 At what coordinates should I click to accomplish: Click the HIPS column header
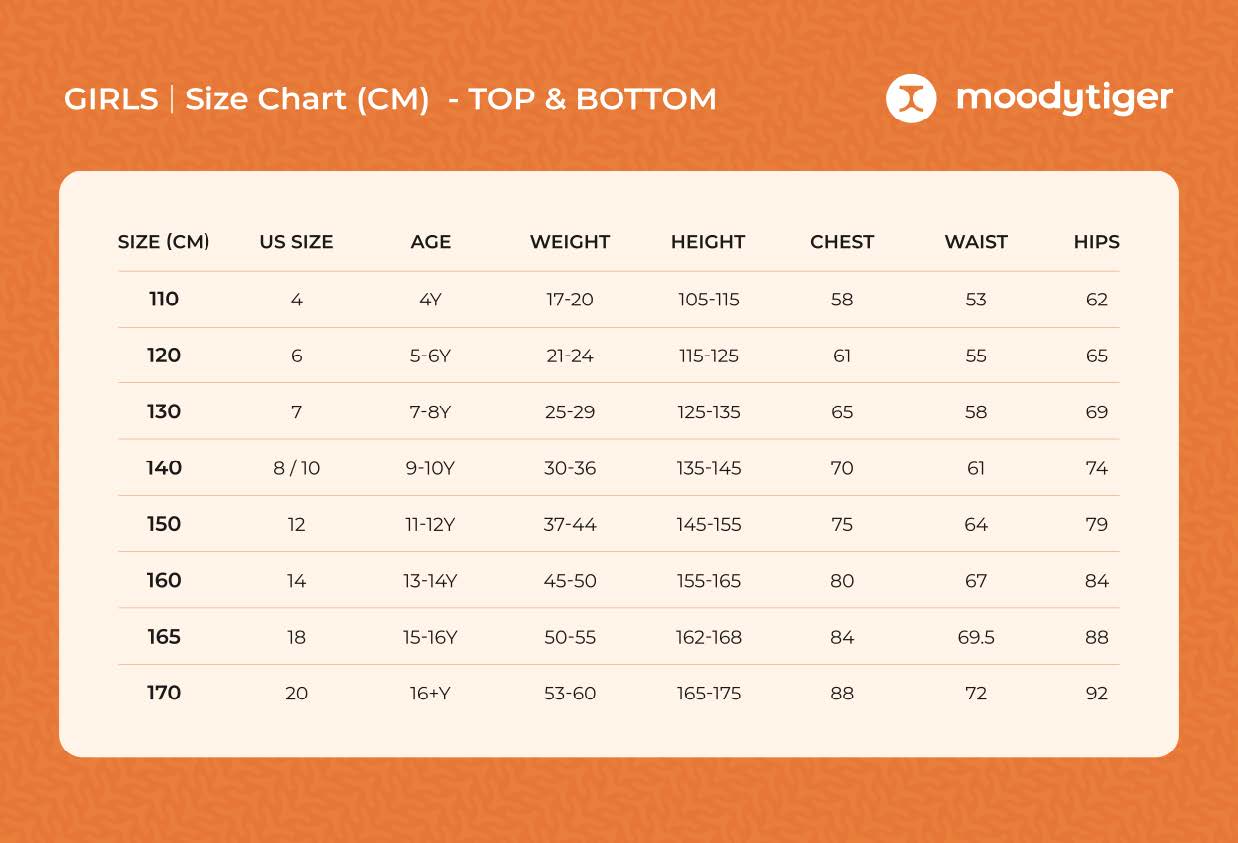pos(1096,242)
